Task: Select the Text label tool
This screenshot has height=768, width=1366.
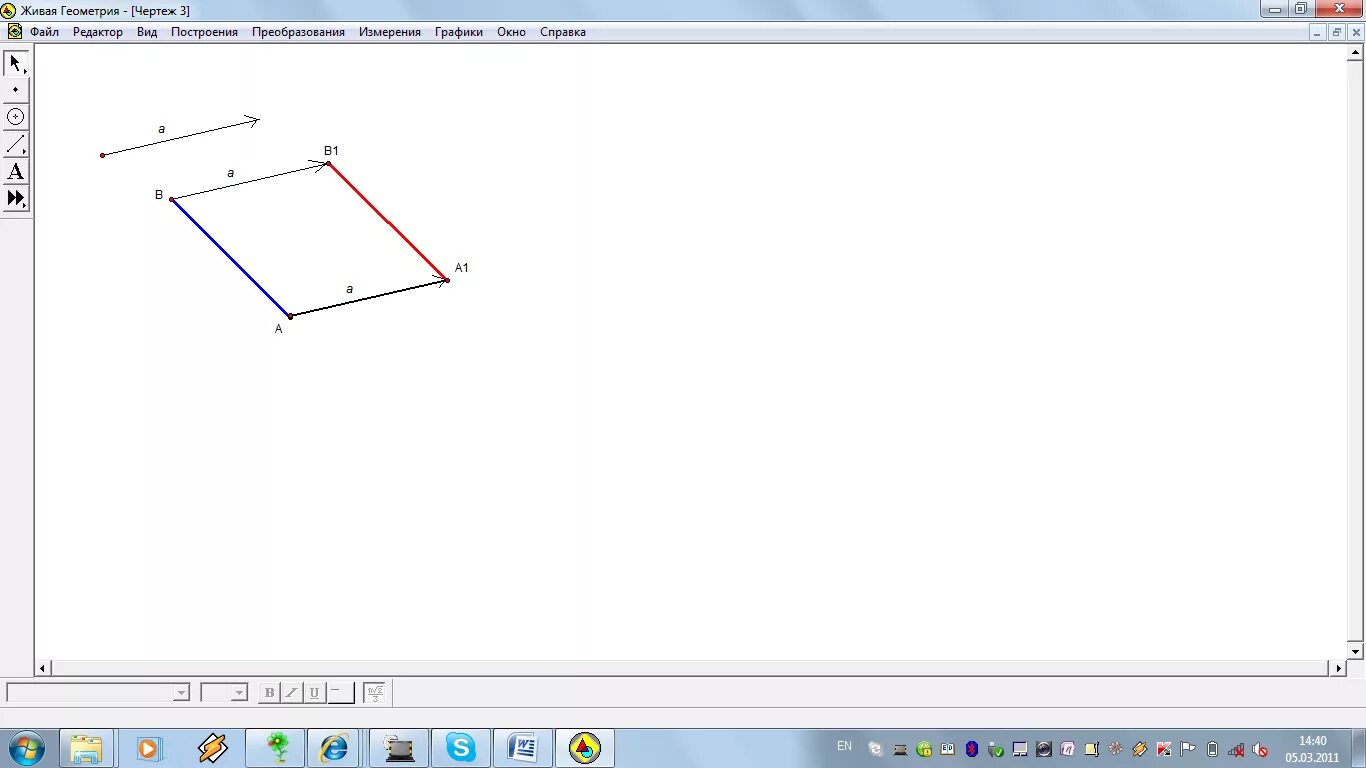Action: point(16,171)
